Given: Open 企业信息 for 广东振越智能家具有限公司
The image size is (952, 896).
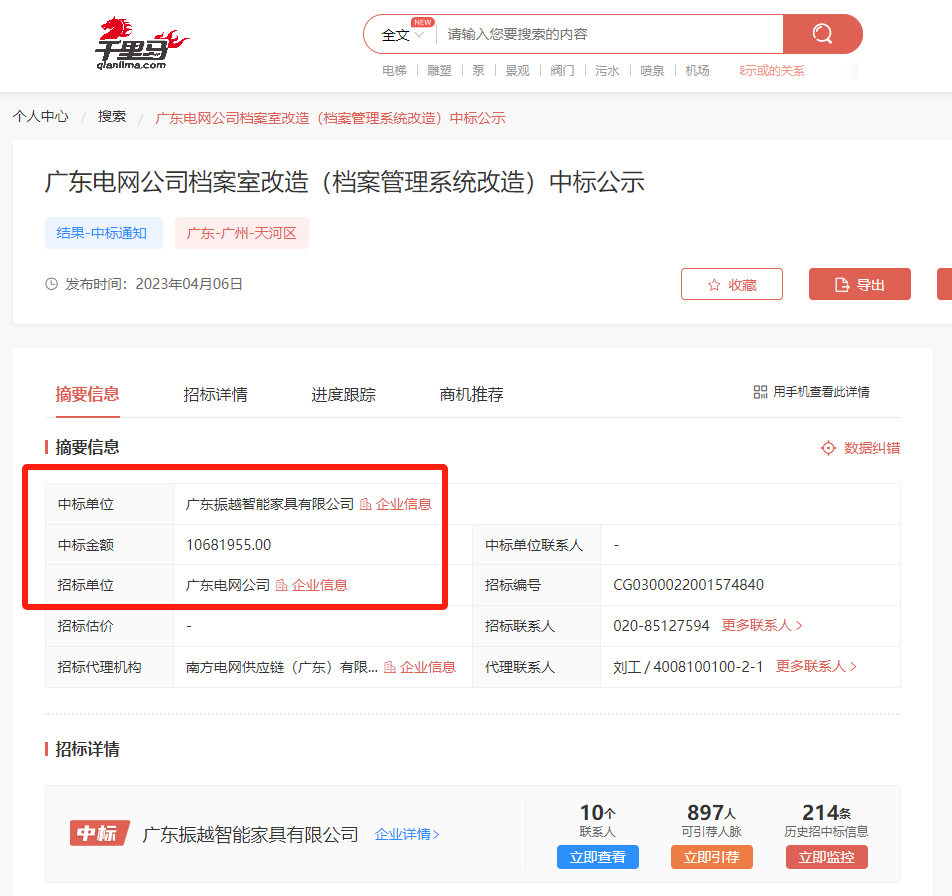Looking at the screenshot, I should pos(404,504).
